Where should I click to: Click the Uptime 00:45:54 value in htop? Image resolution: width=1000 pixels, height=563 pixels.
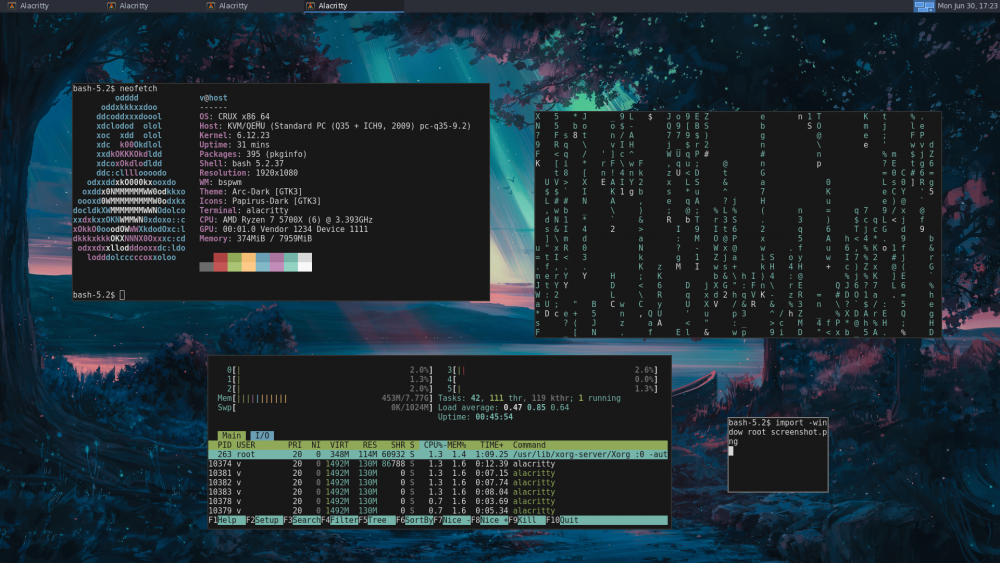click(494, 417)
